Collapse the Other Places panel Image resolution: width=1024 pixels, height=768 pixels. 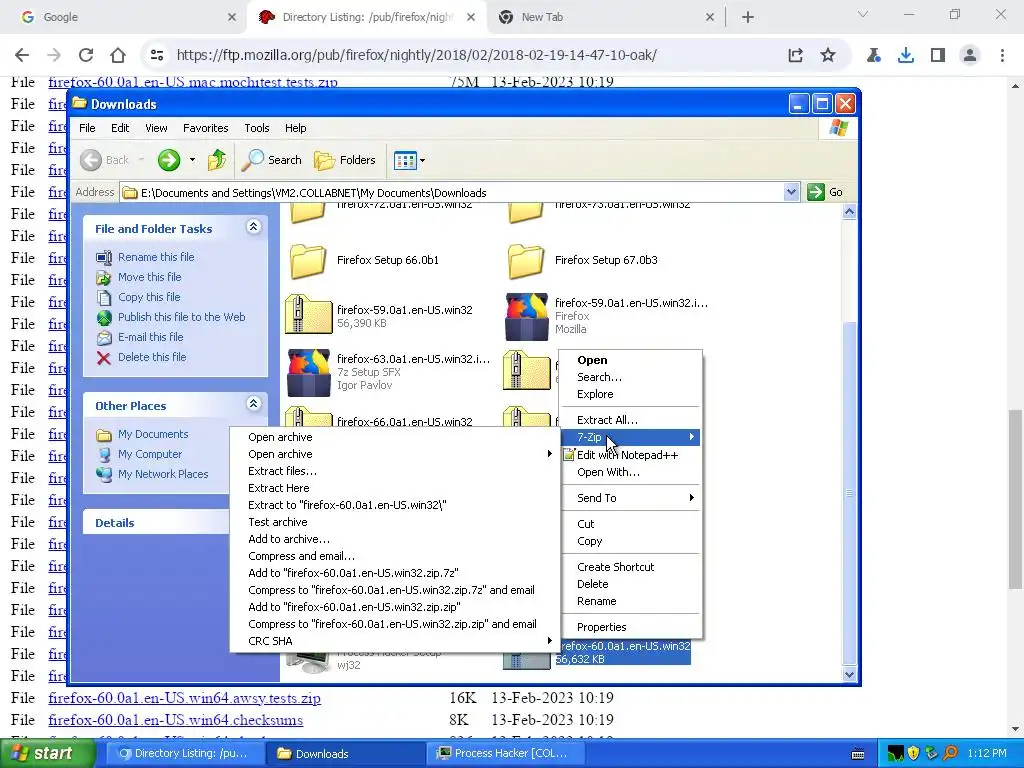[x=253, y=404]
